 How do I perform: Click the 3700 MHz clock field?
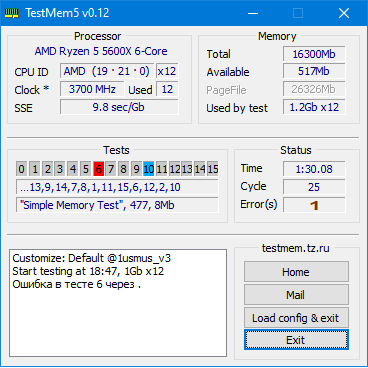pyautogui.click(x=92, y=89)
